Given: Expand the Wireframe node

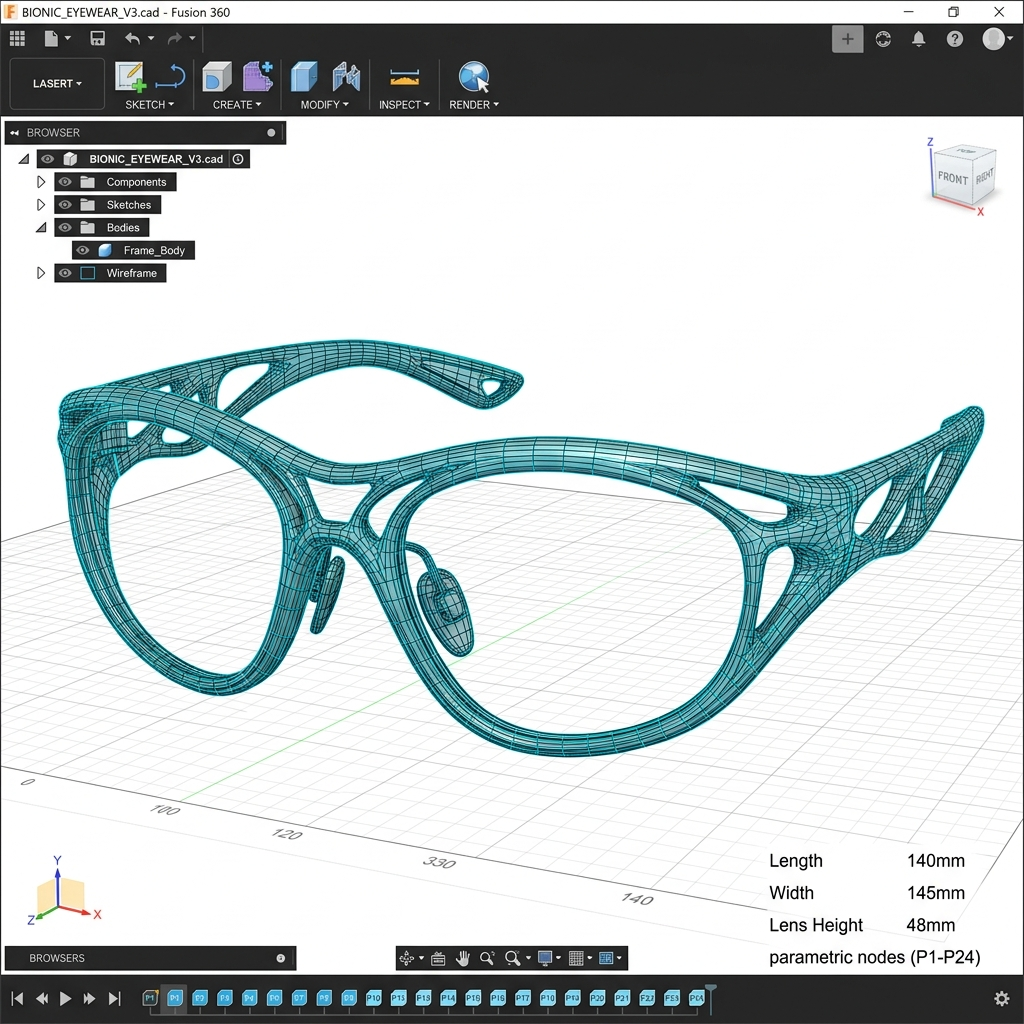Looking at the screenshot, I should (x=40, y=273).
